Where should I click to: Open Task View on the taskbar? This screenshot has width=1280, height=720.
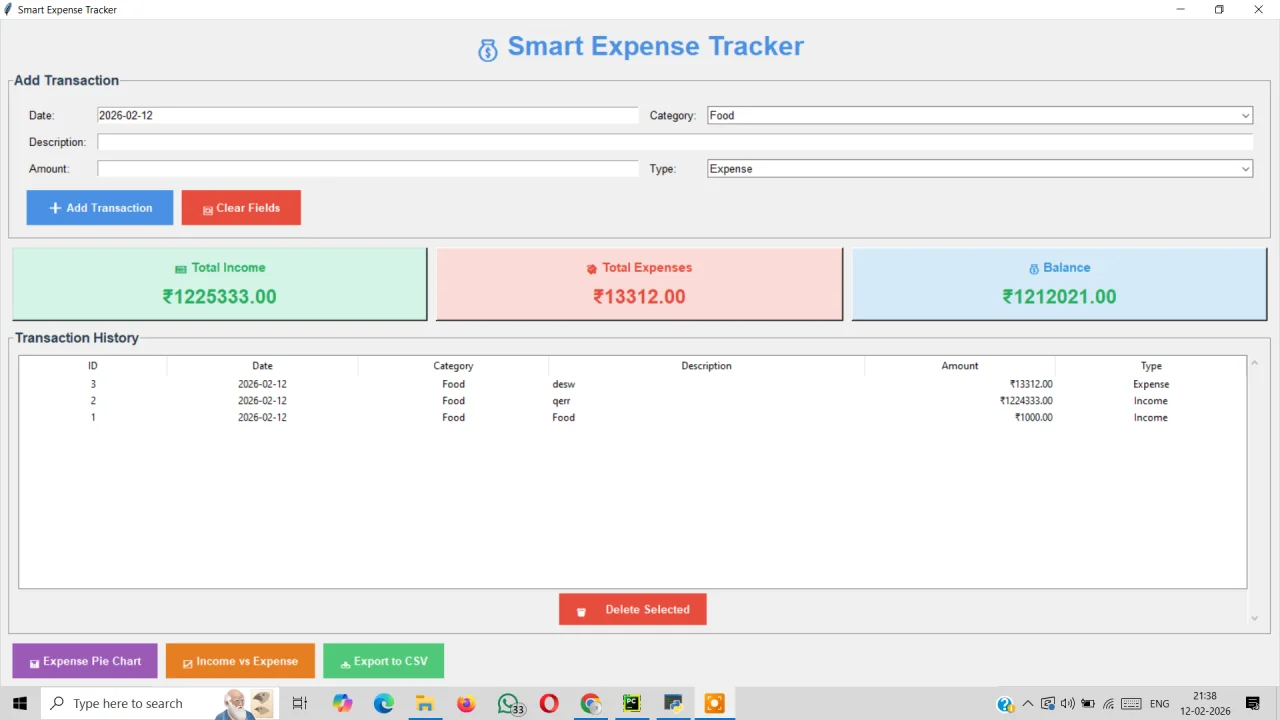click(299, 704)
